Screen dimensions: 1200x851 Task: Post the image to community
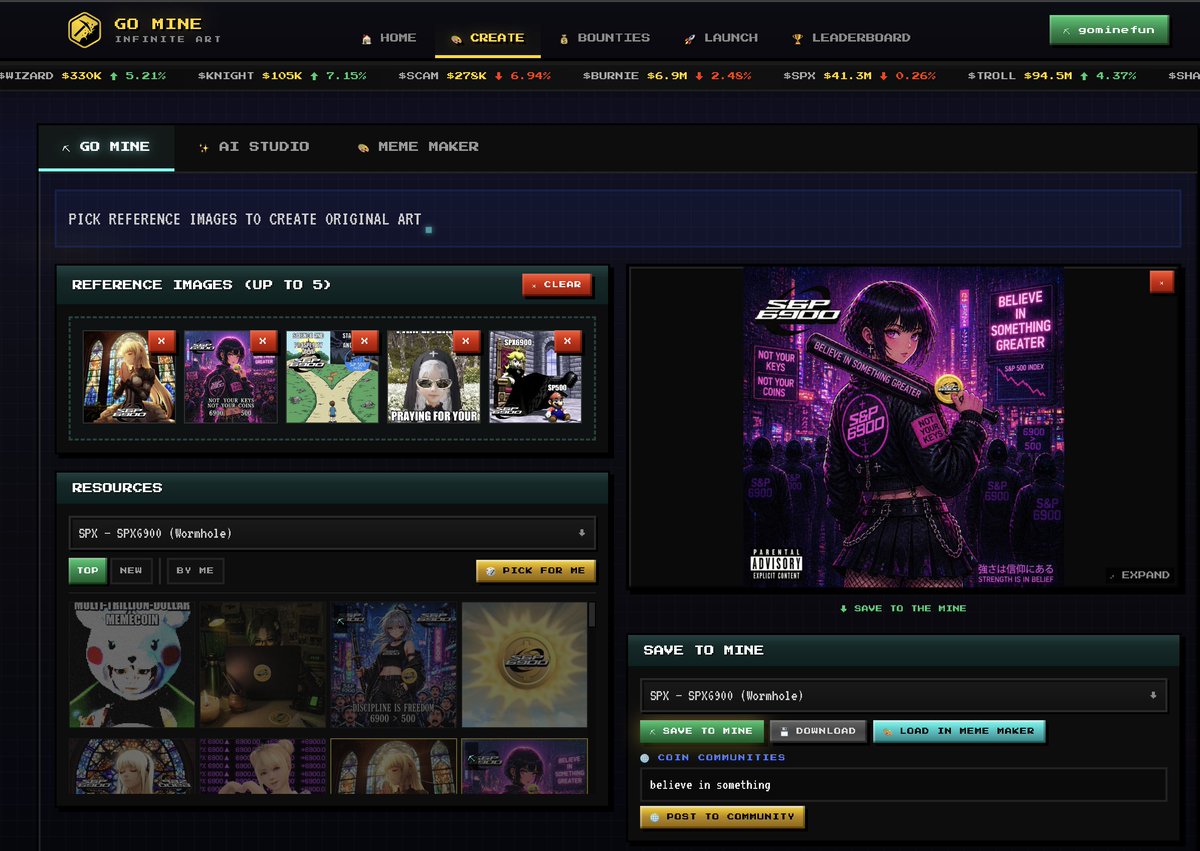[722, 817]
